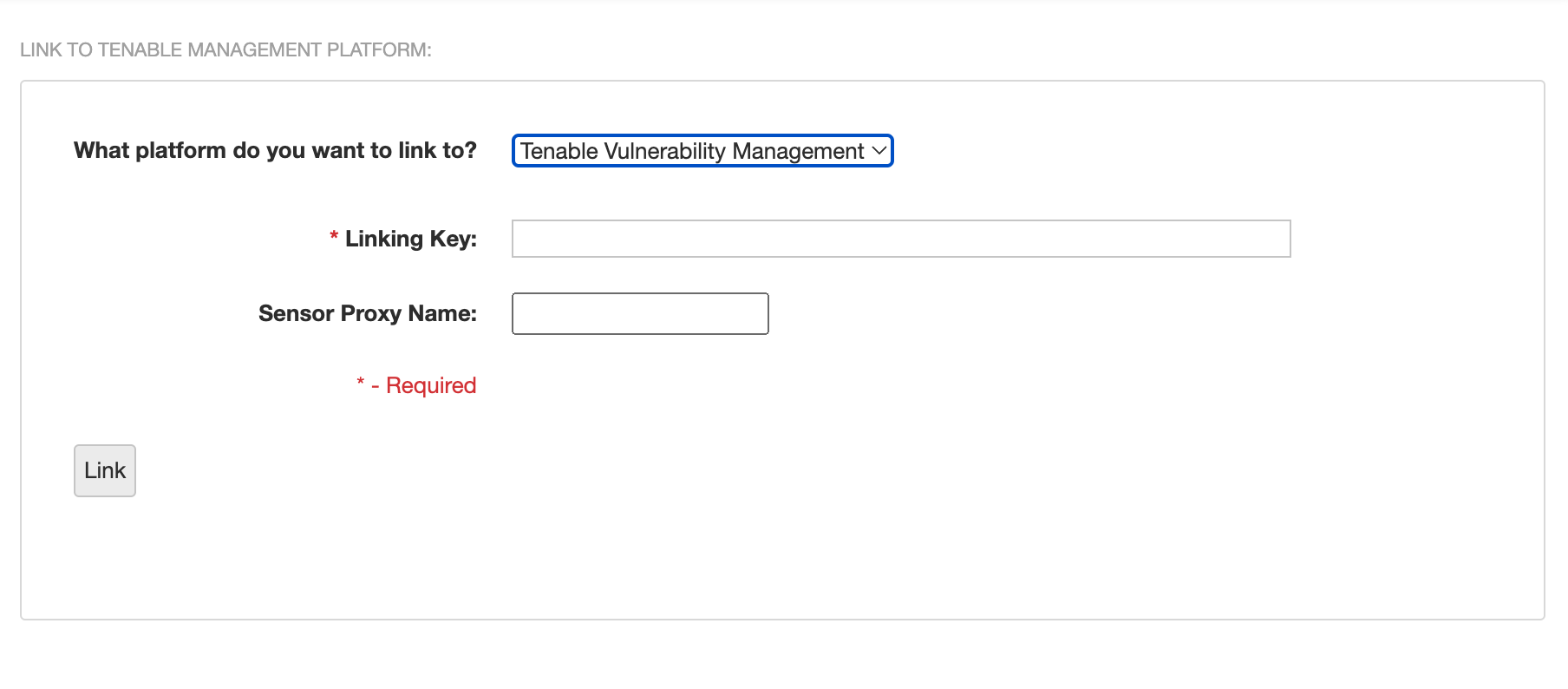Click the chevron arrow on platform dropdown
The width and height of the screenshot is (1568, 689).
(879, 150)
